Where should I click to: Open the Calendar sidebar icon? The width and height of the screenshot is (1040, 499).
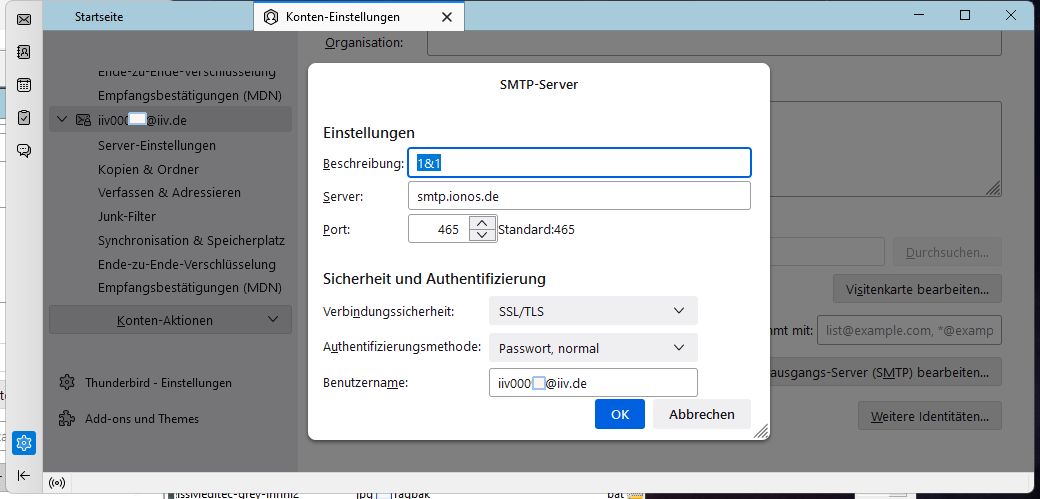pos(24,85)
